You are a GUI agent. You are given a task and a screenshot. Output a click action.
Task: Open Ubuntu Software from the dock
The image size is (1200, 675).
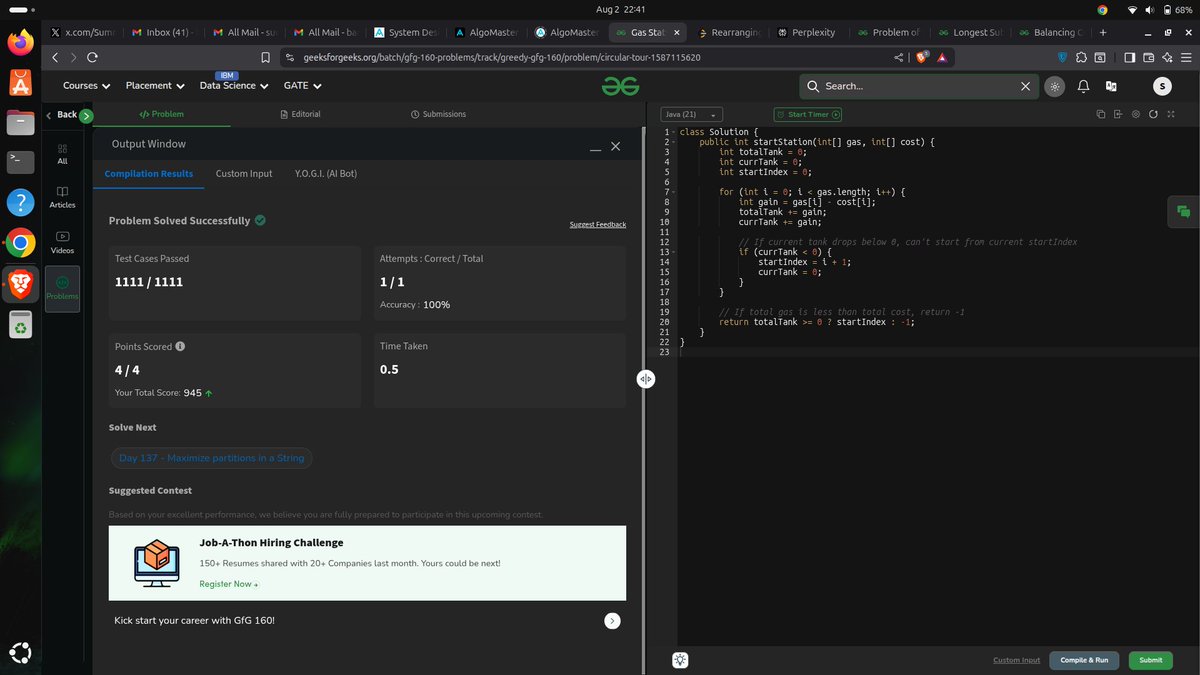point(21,81)
